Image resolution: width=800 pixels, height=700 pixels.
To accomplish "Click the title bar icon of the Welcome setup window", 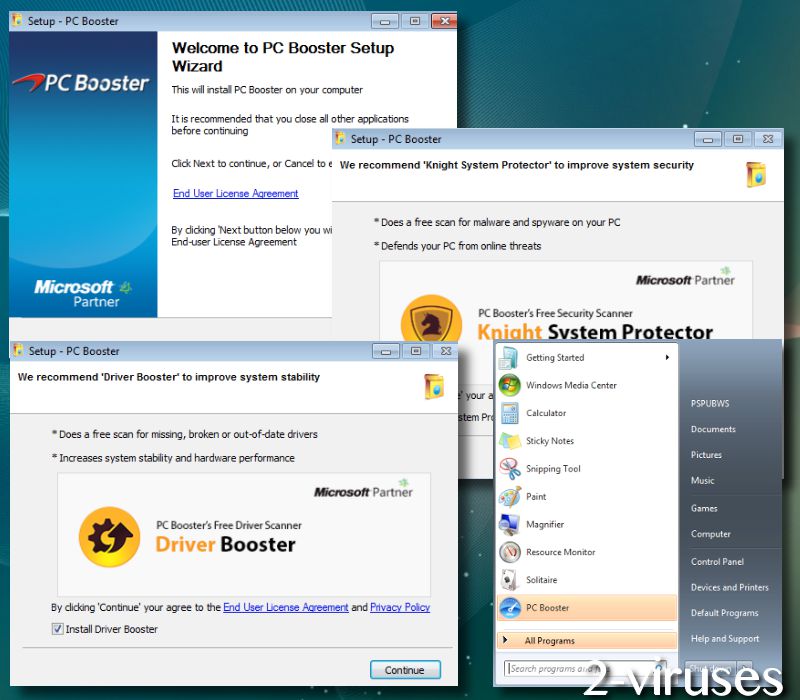I will click(18, 20).
